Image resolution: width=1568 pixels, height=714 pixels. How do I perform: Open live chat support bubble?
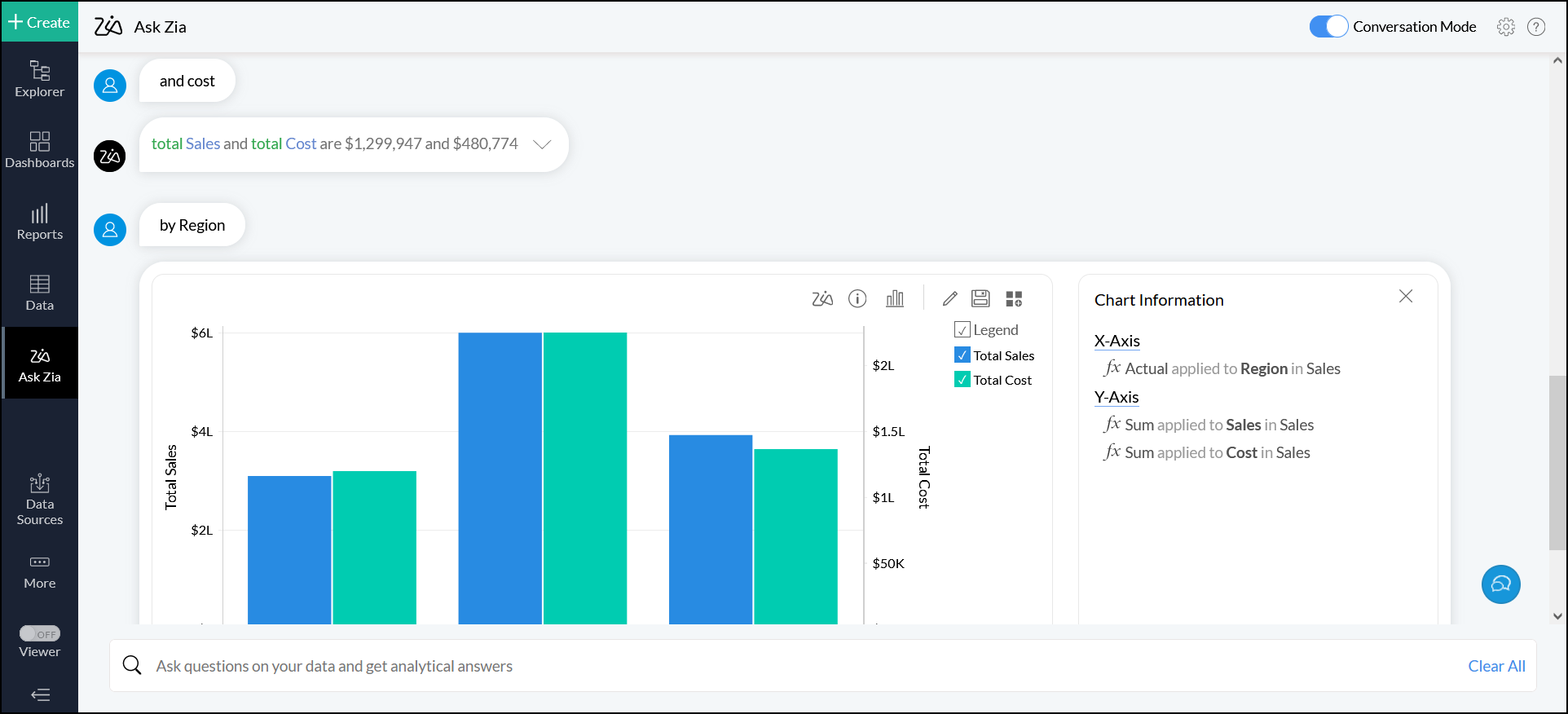click(x=1500, y=584)
